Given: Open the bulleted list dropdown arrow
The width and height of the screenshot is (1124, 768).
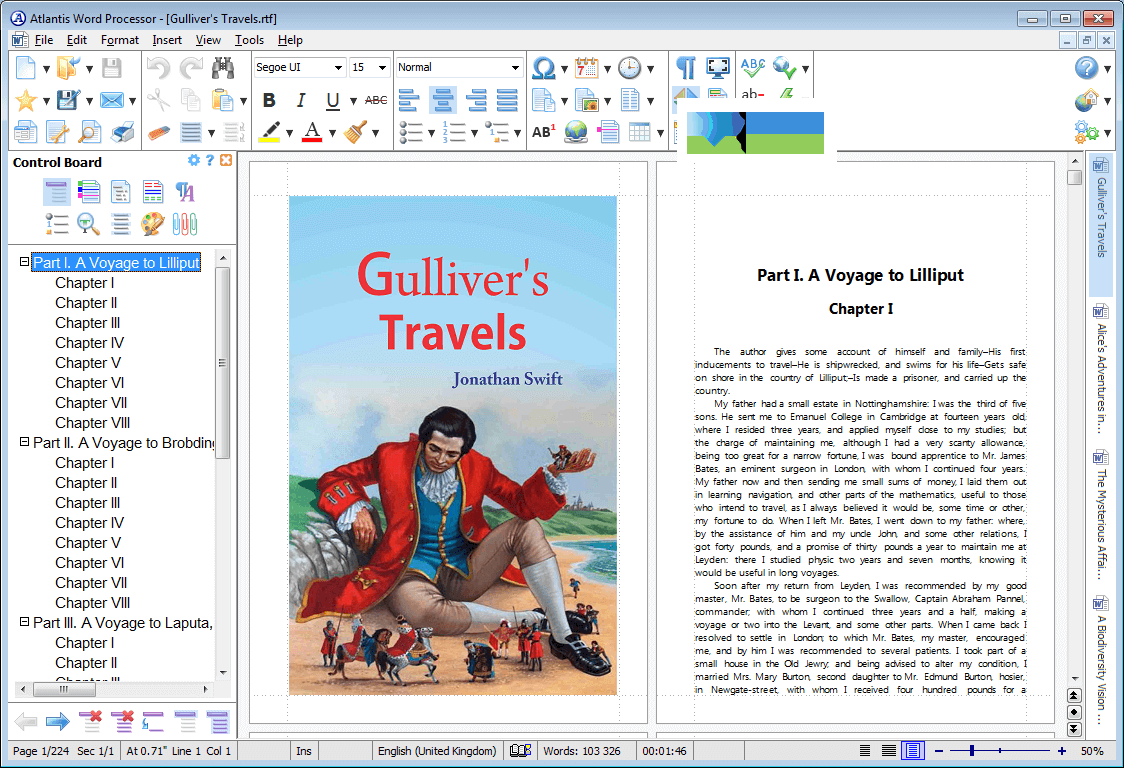Looking at the screenshot, I should click(431, 133).
